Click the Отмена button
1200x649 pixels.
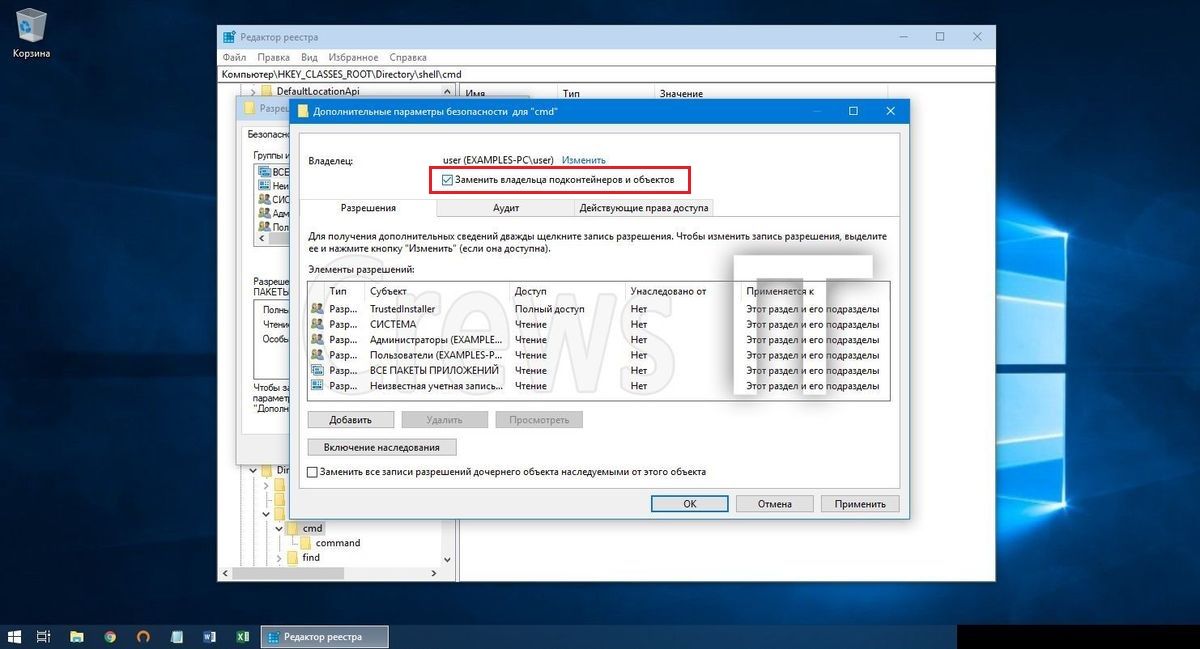(x=775, y=504)
